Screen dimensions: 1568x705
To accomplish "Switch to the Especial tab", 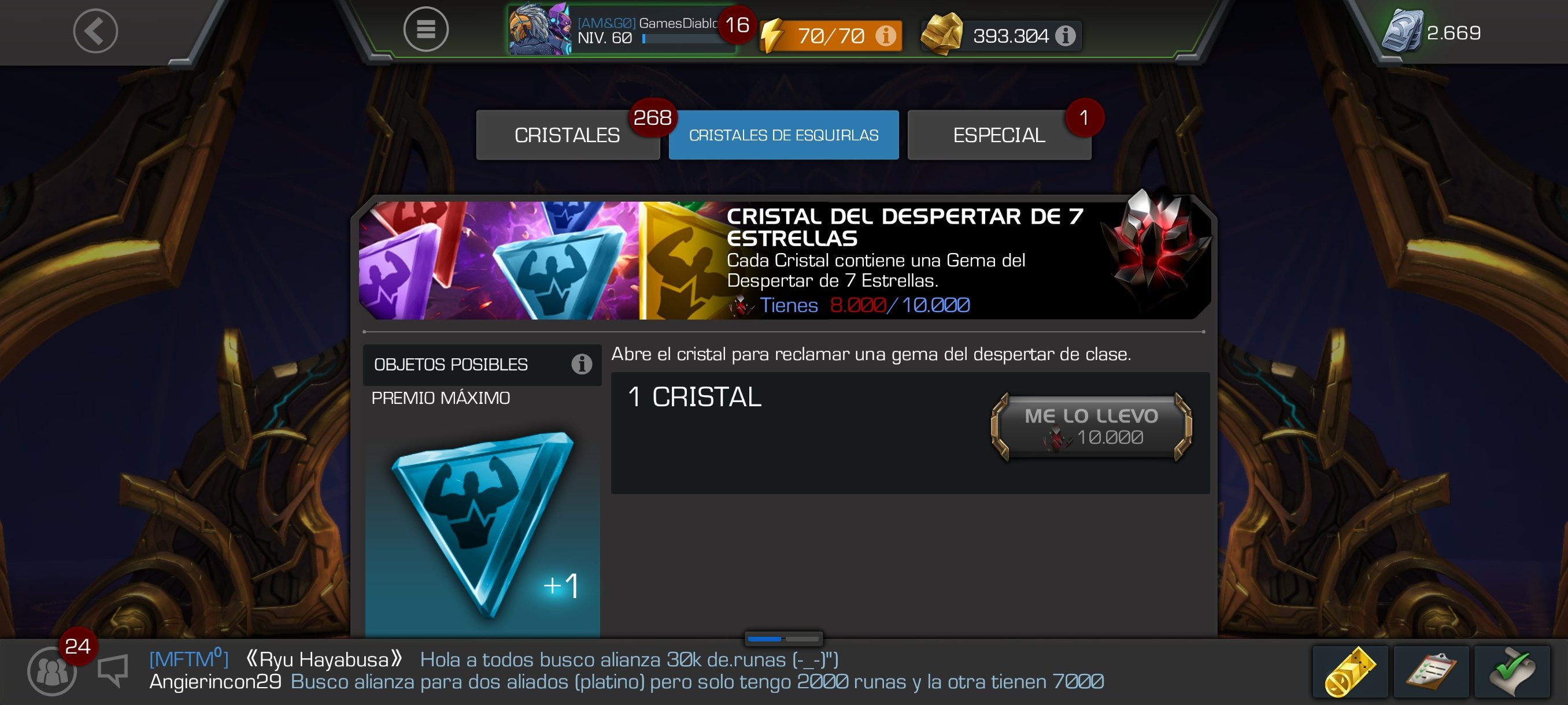I will pos(999,135).
